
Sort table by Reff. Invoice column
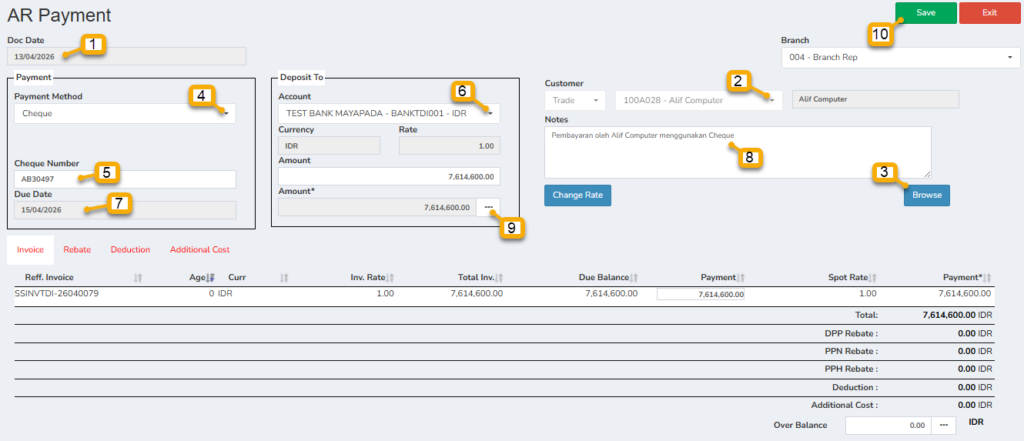(x=137, y=277)
